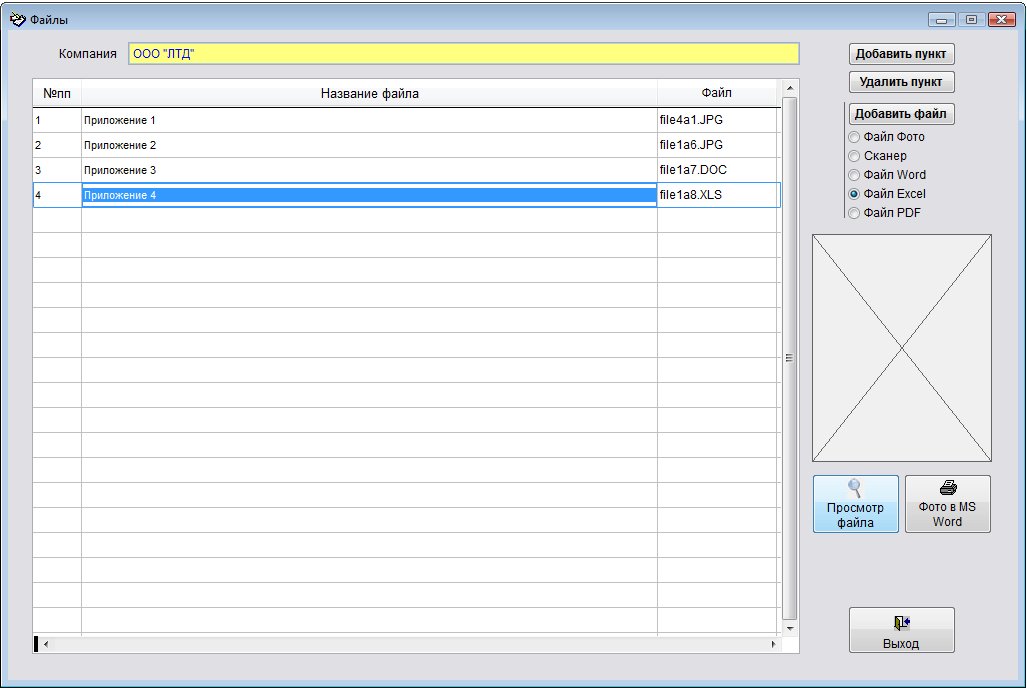The height and width of the screenshot is (688, 1027).
Task: Click row number 2 cell in Приложение 2 row
Action: [x=57, y=145]
